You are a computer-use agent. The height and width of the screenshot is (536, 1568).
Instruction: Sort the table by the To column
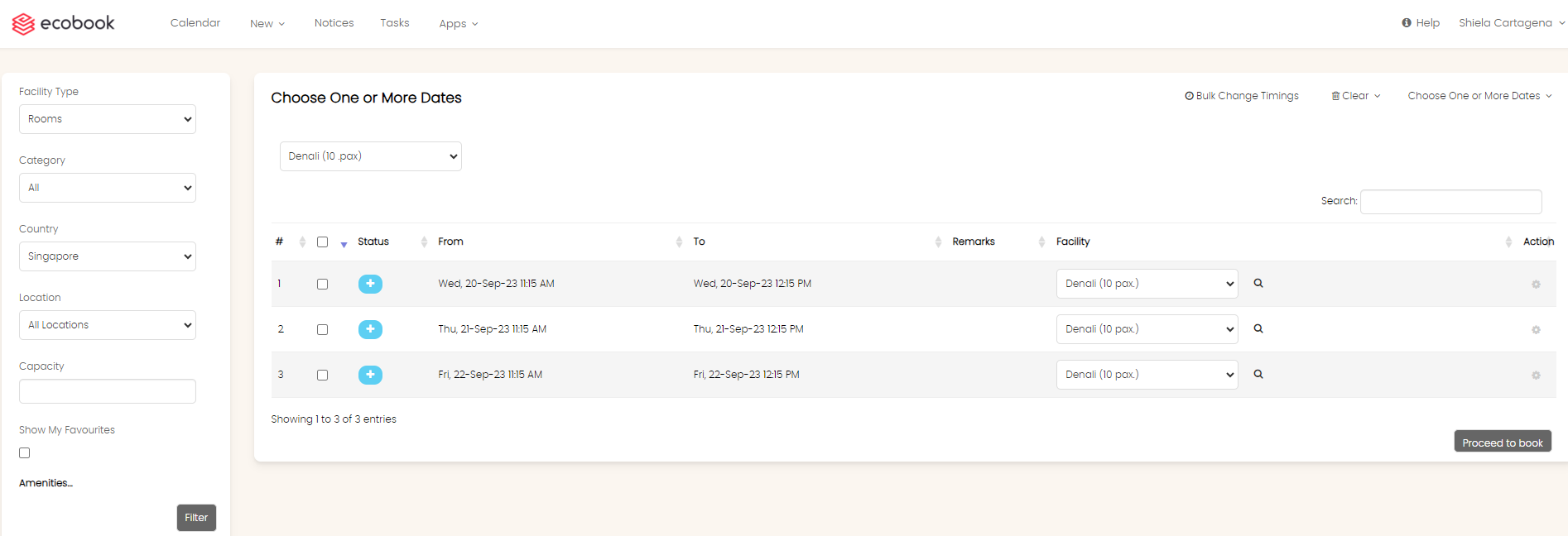pos(938,242)
